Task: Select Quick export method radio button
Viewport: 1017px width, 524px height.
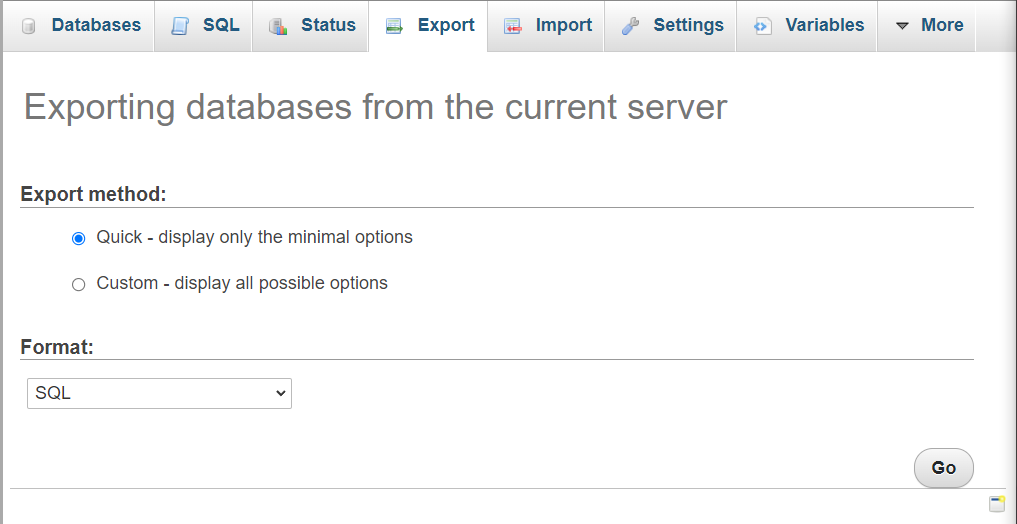Action: click(78, 239)
